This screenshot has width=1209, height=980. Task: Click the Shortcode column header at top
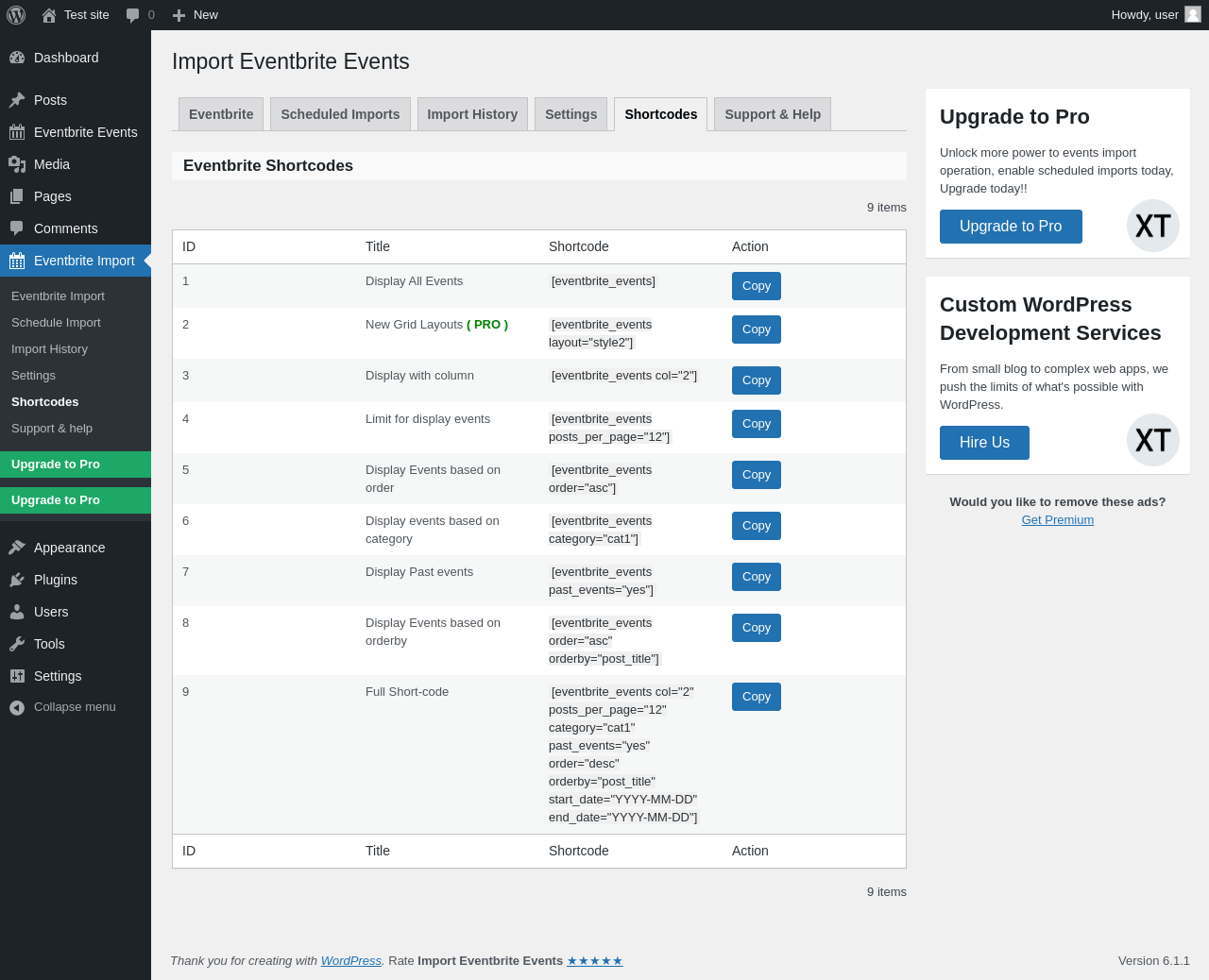point(579,246)
